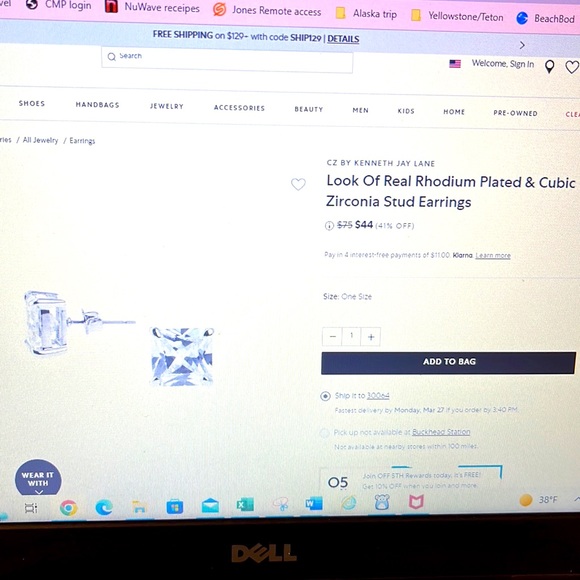Click the Add To Bag button

[x=448, y=363]
